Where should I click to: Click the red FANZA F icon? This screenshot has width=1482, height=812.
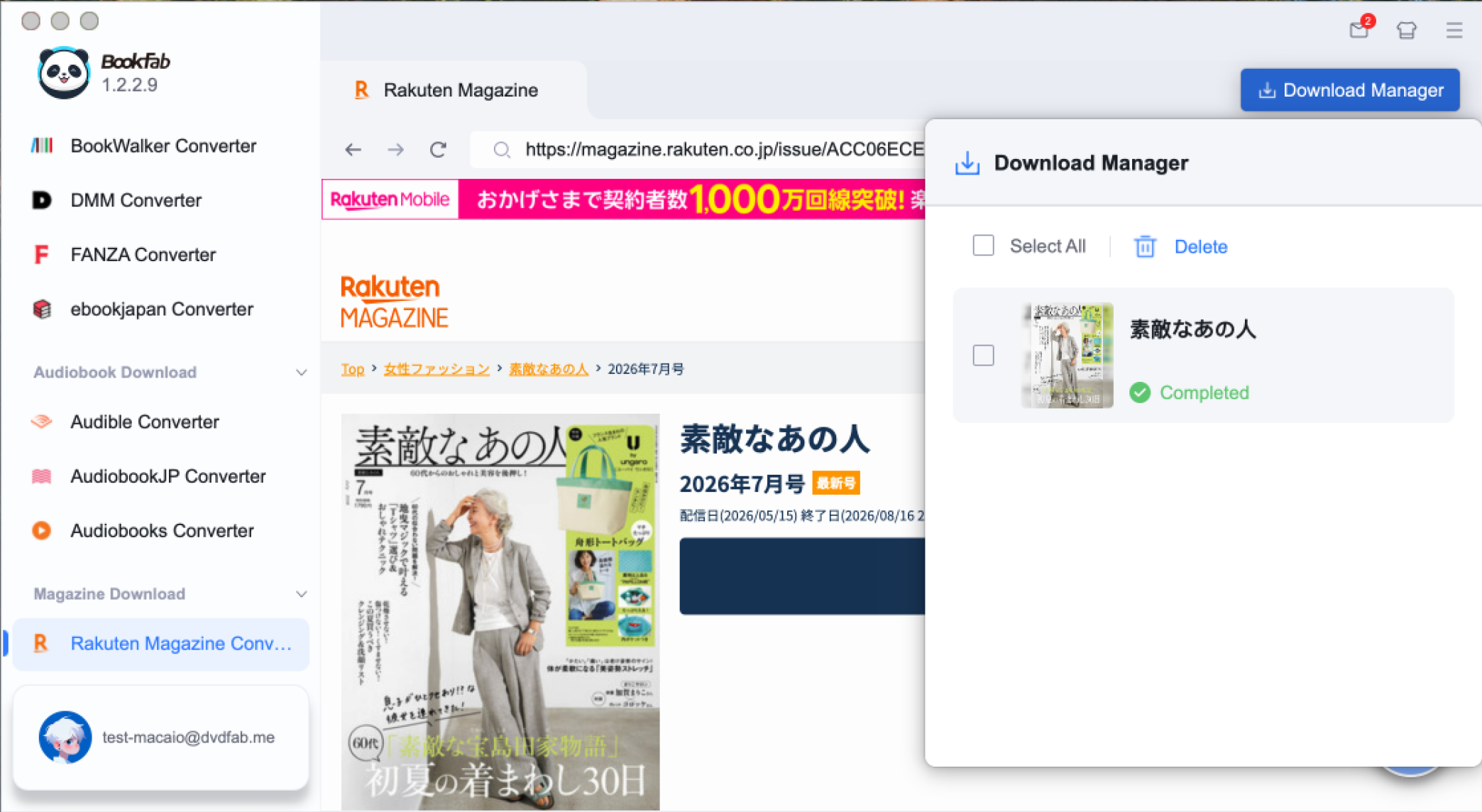(x=41, y=255)
